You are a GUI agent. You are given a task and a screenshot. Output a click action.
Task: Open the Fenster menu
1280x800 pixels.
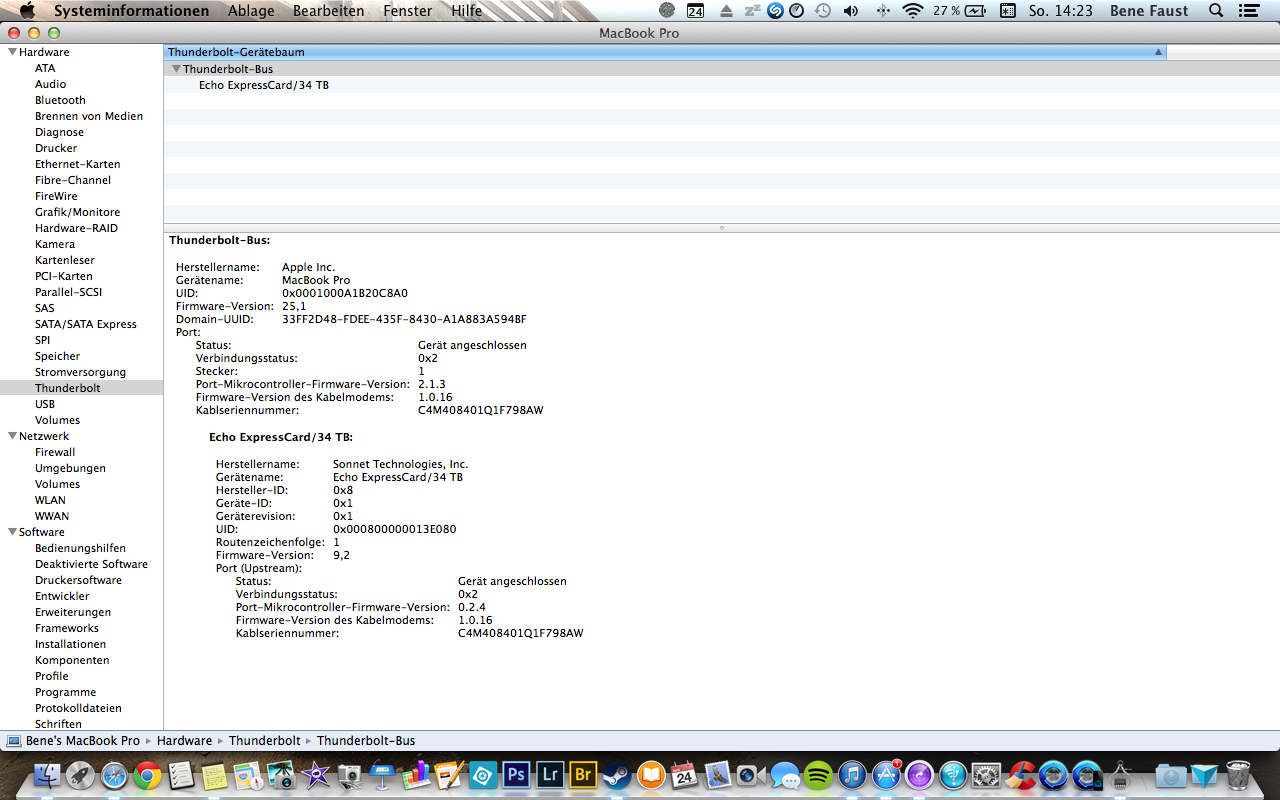point(408,11)
